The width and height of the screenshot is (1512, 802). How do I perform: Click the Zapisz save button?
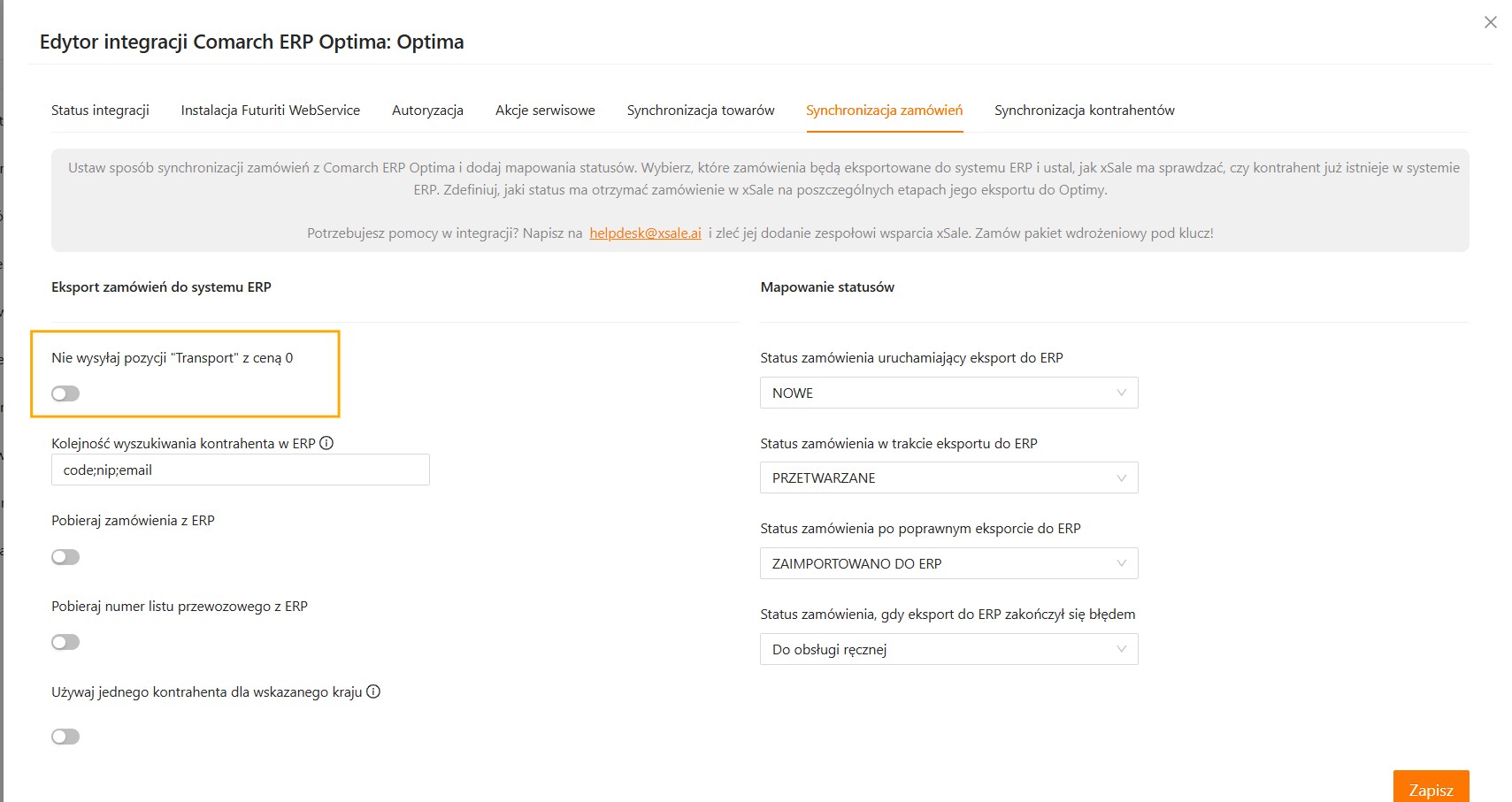(1430, 789)
